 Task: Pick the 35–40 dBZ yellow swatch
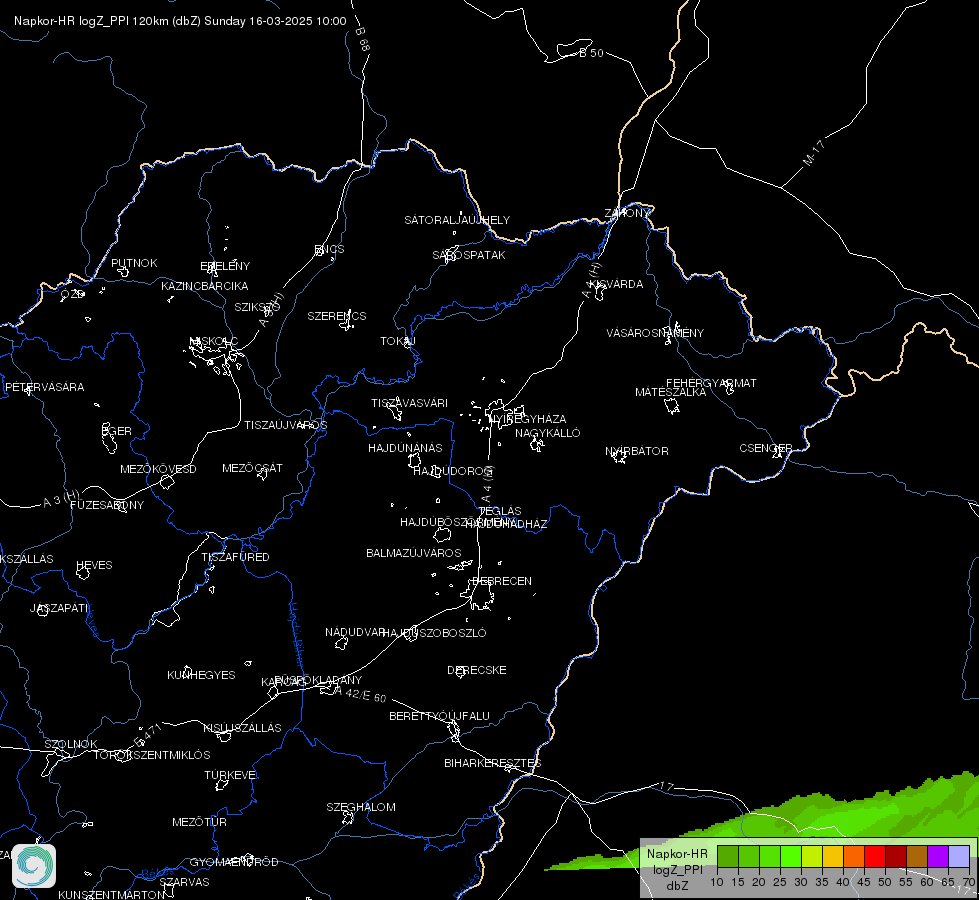pos(833,856)
